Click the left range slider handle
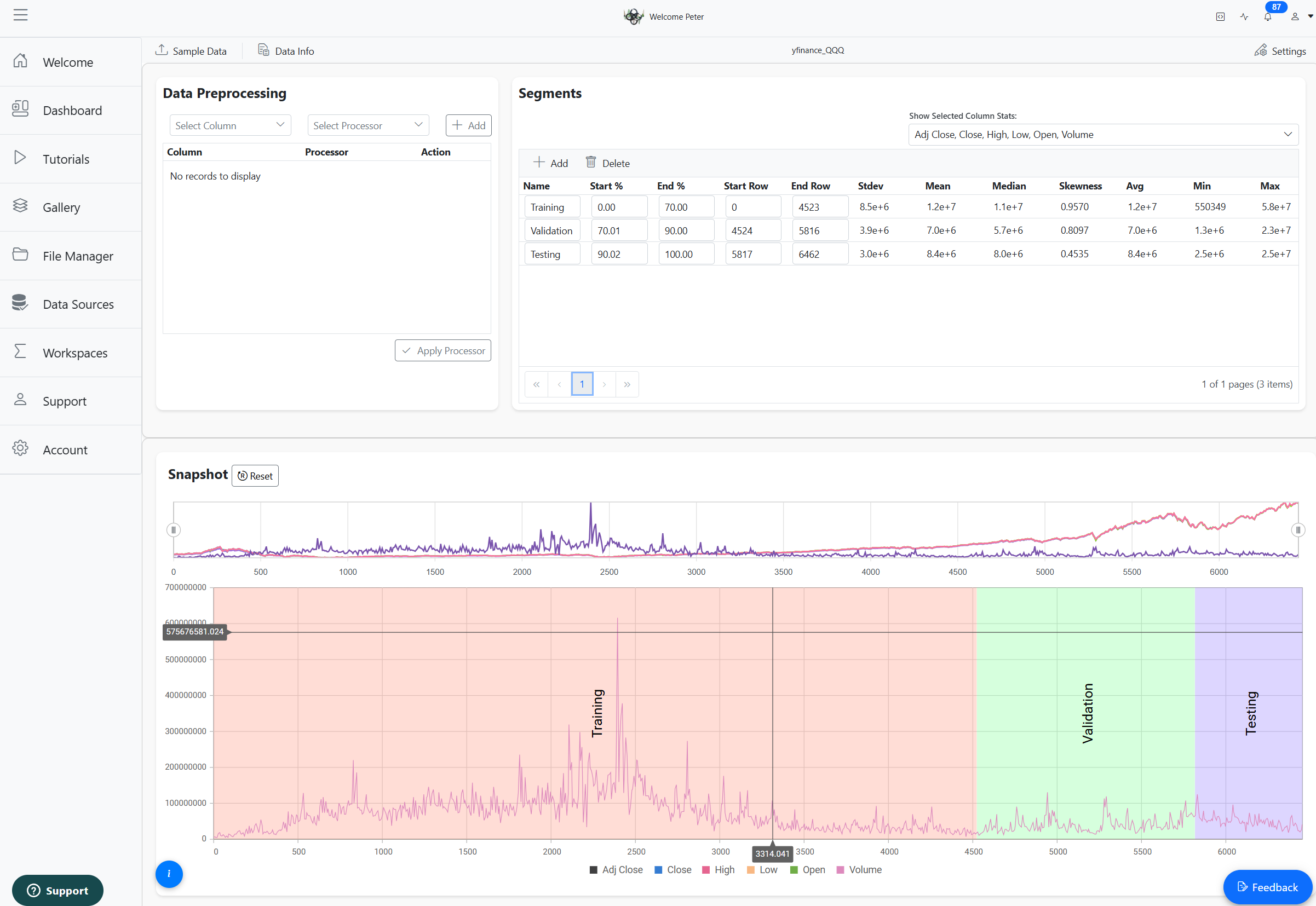This screenshot has width=1316, height=906. (174, 529)
